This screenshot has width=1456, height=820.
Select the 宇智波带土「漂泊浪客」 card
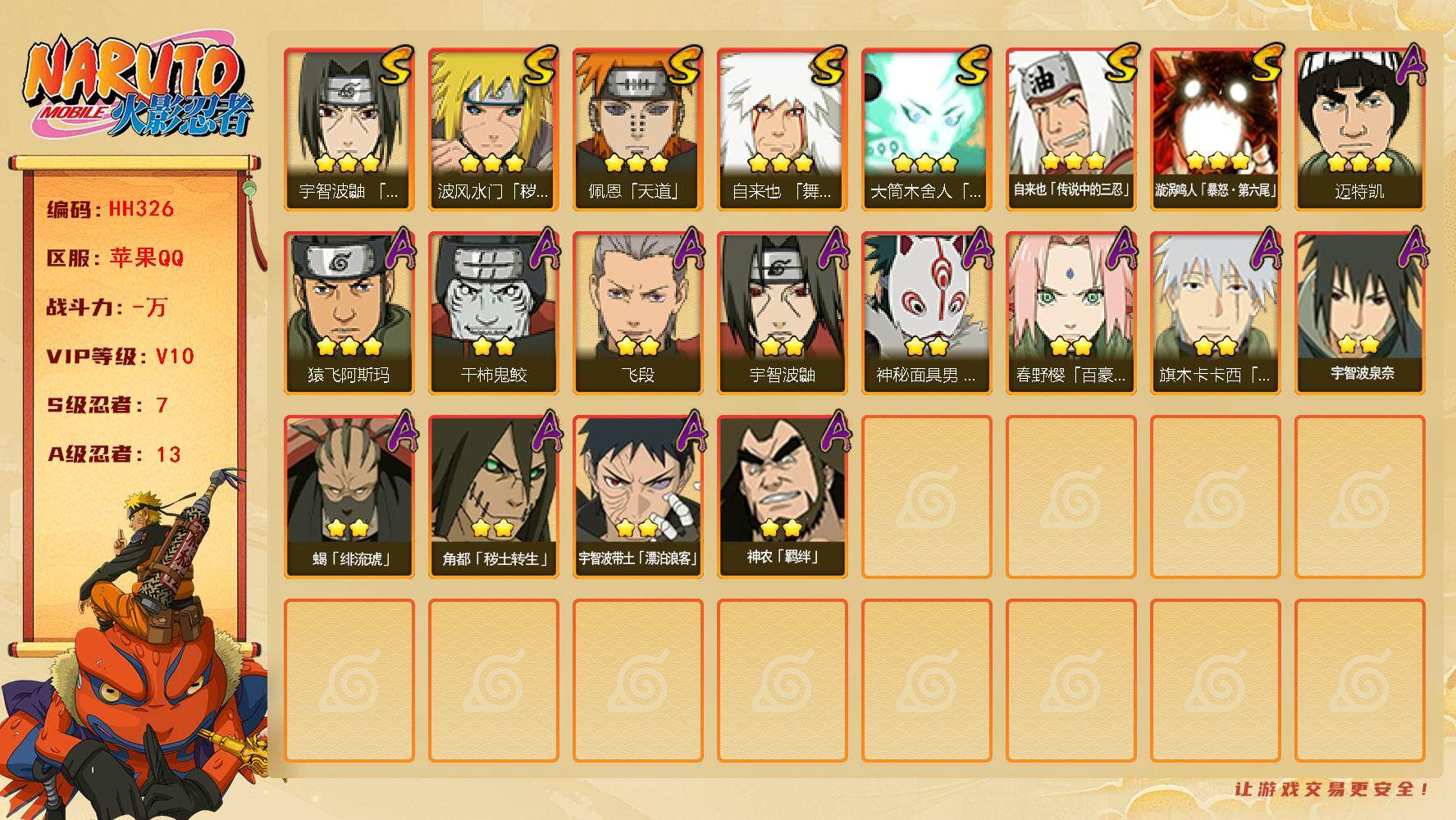click(637, 497)
